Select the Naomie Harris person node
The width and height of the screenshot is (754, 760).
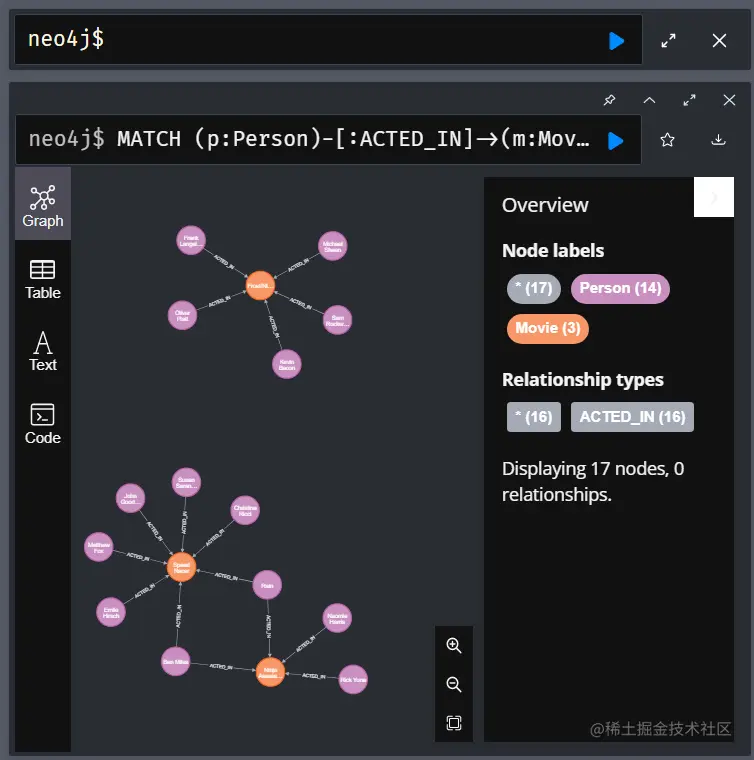pos(337,618)
